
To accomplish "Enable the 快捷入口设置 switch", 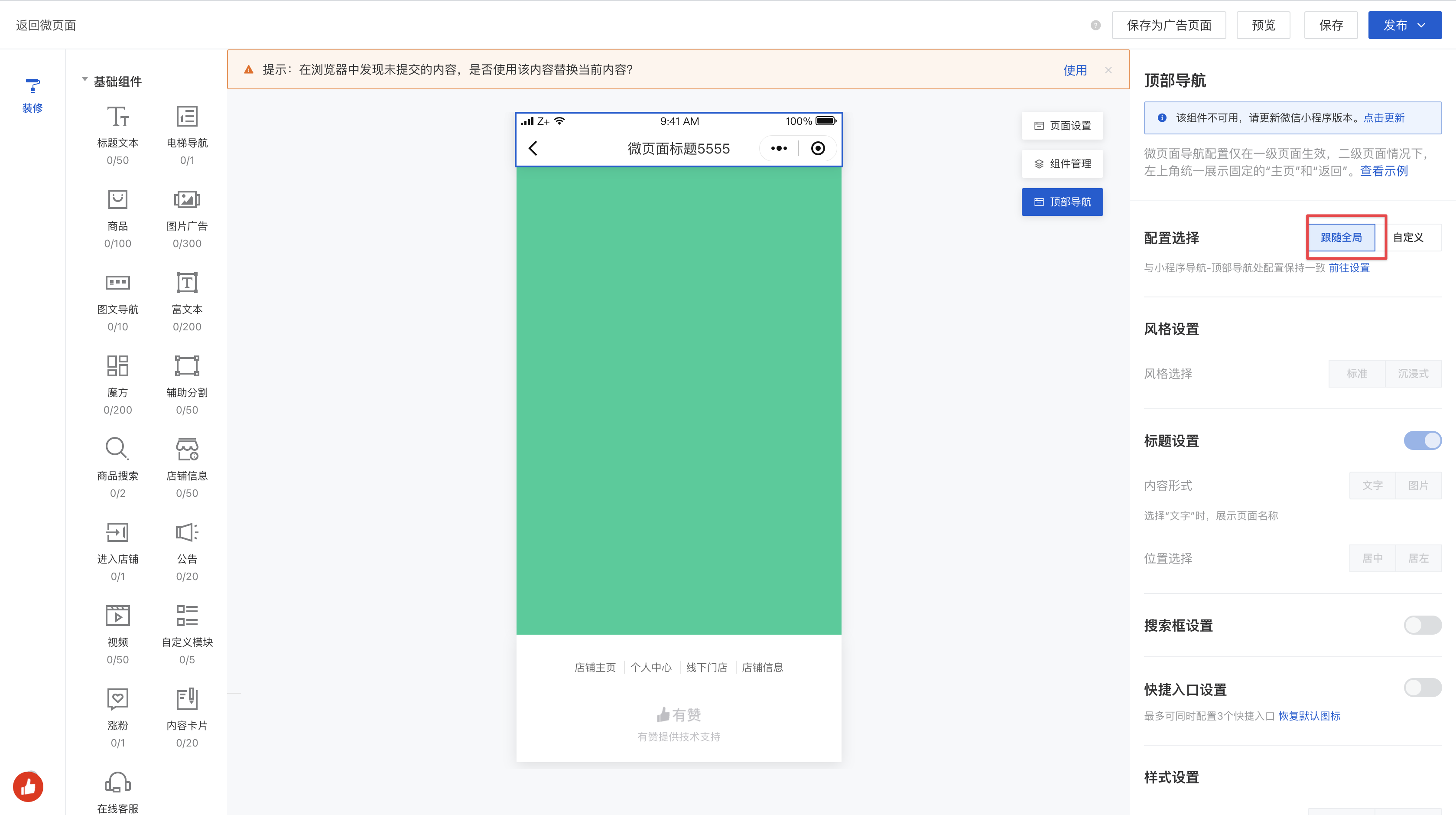I will [x=1422, y=688].
